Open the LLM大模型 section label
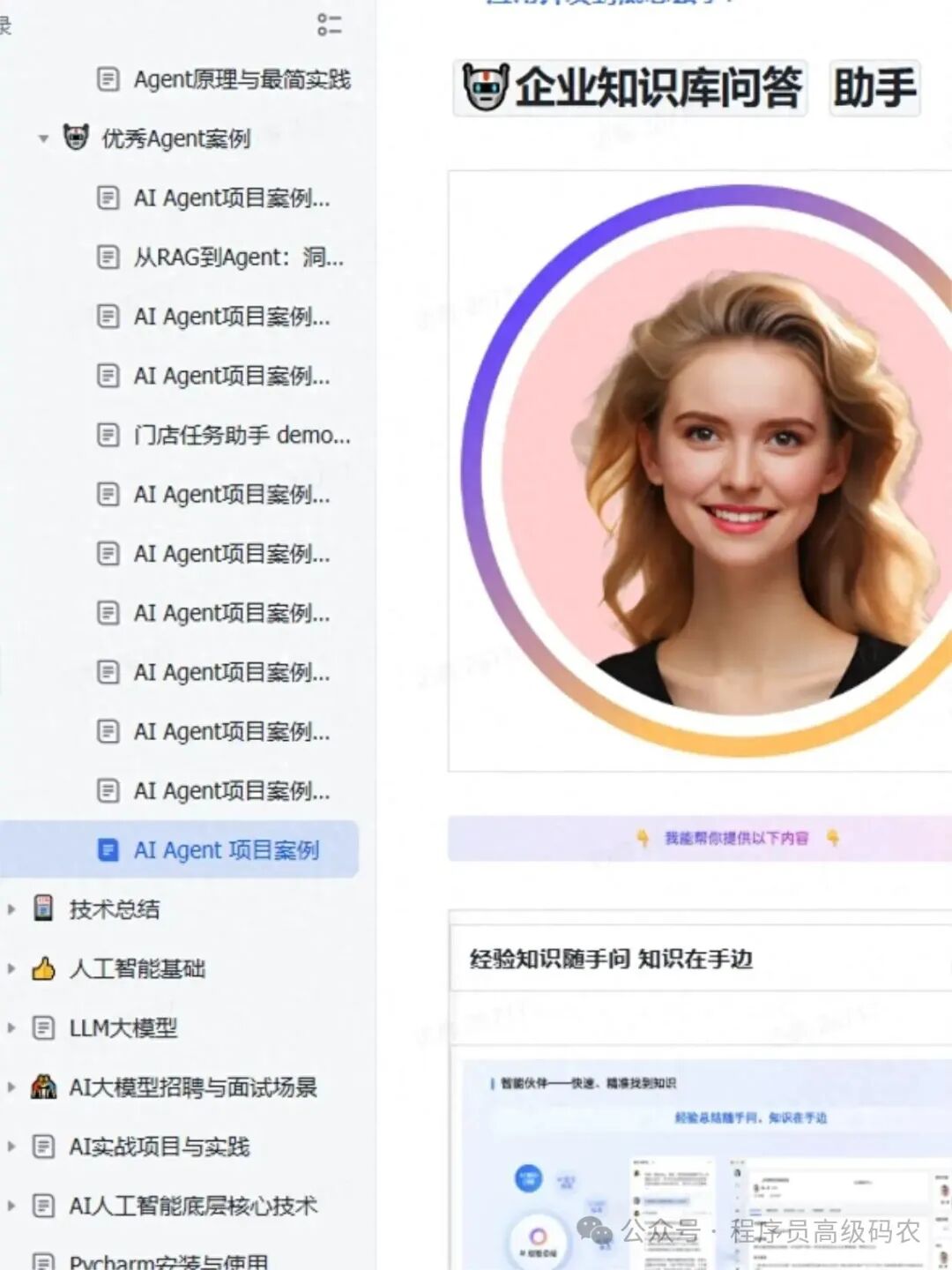The image size is (952, 1270). (123, 1027)
